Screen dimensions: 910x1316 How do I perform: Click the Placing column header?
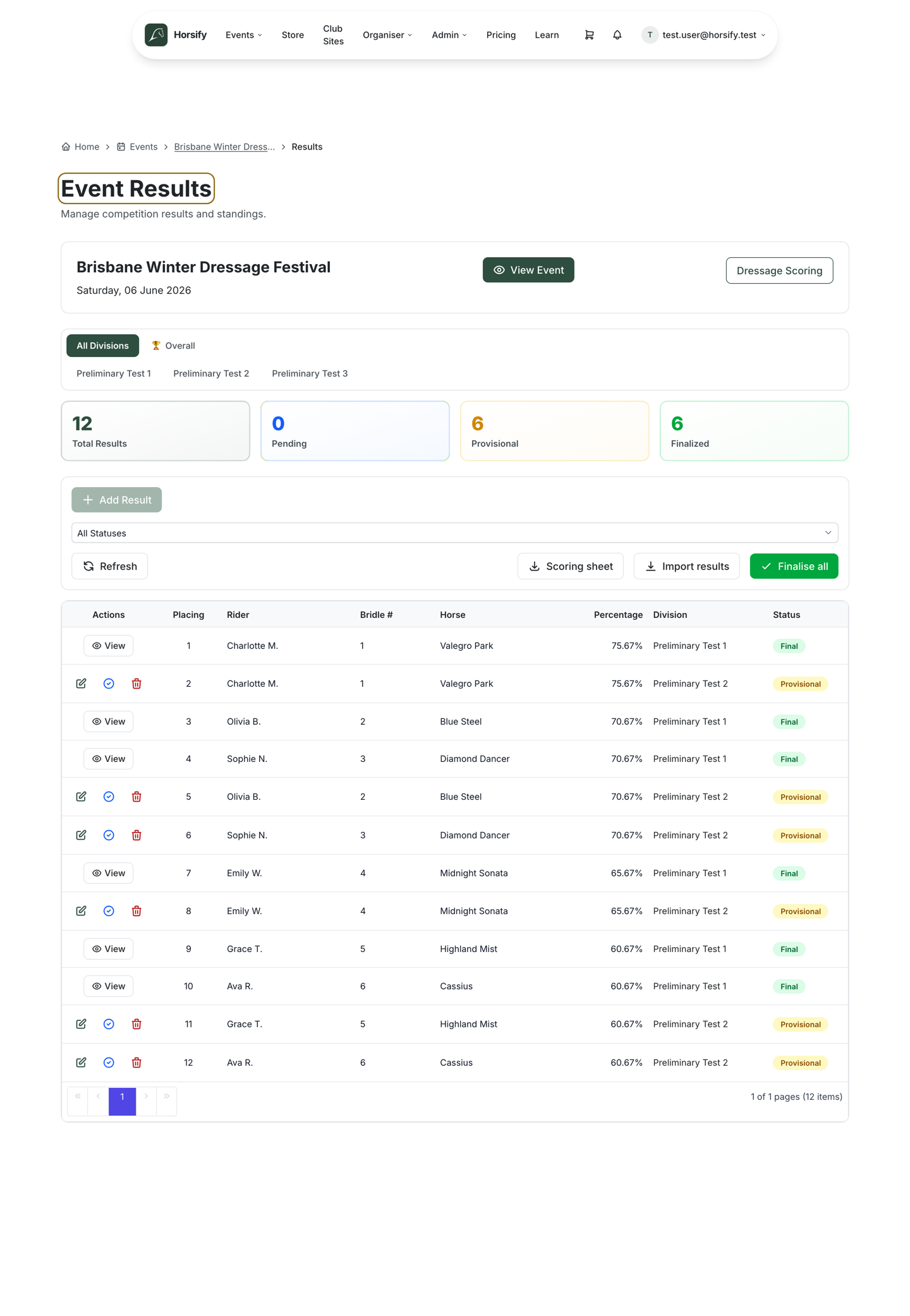point(188,615)
